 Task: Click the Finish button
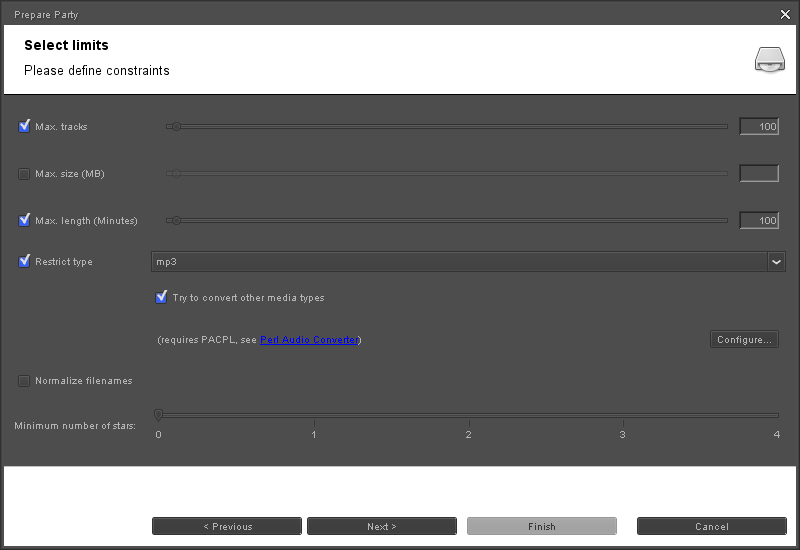(542, 527)
